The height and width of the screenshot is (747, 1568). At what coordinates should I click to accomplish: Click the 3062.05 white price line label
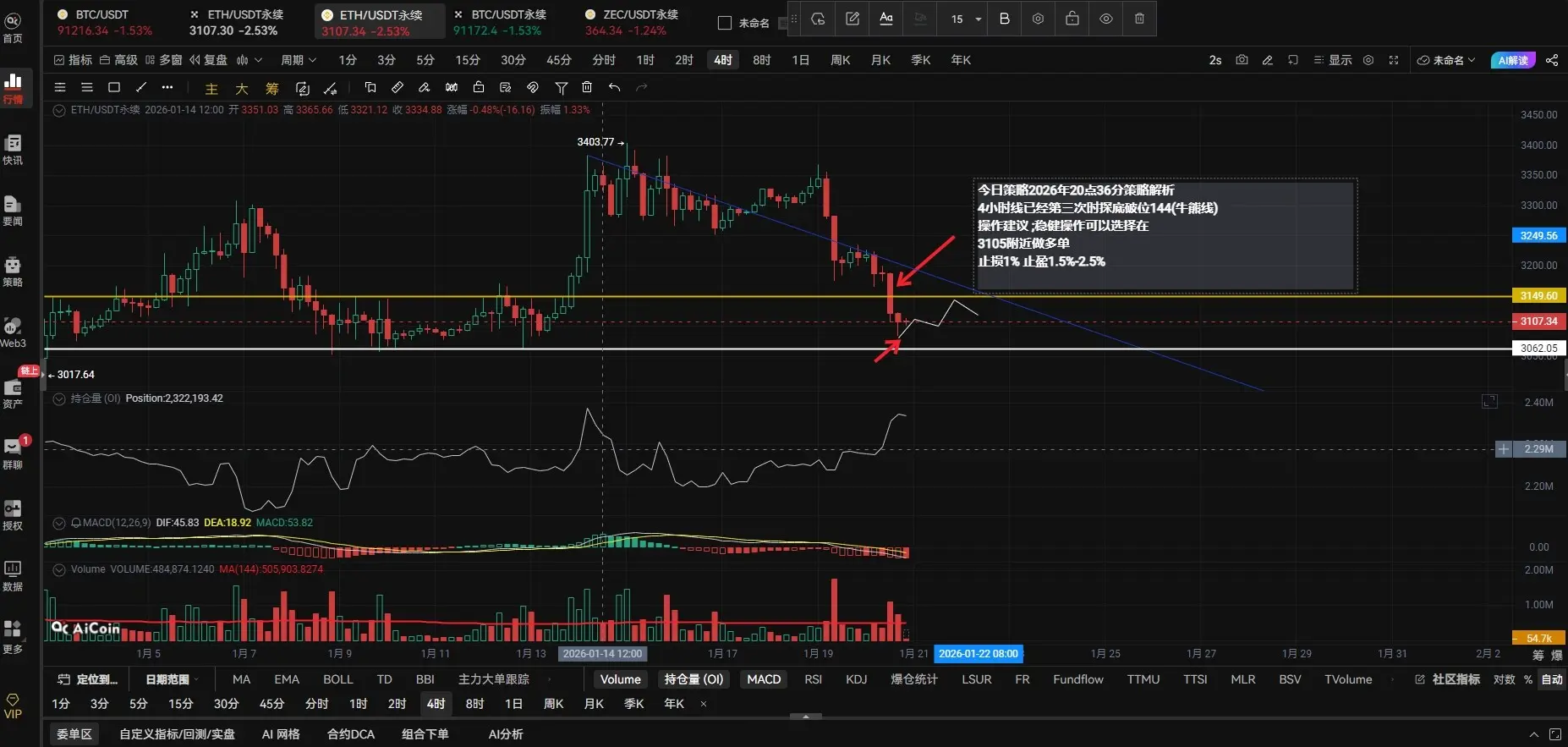coord(1538,349)
